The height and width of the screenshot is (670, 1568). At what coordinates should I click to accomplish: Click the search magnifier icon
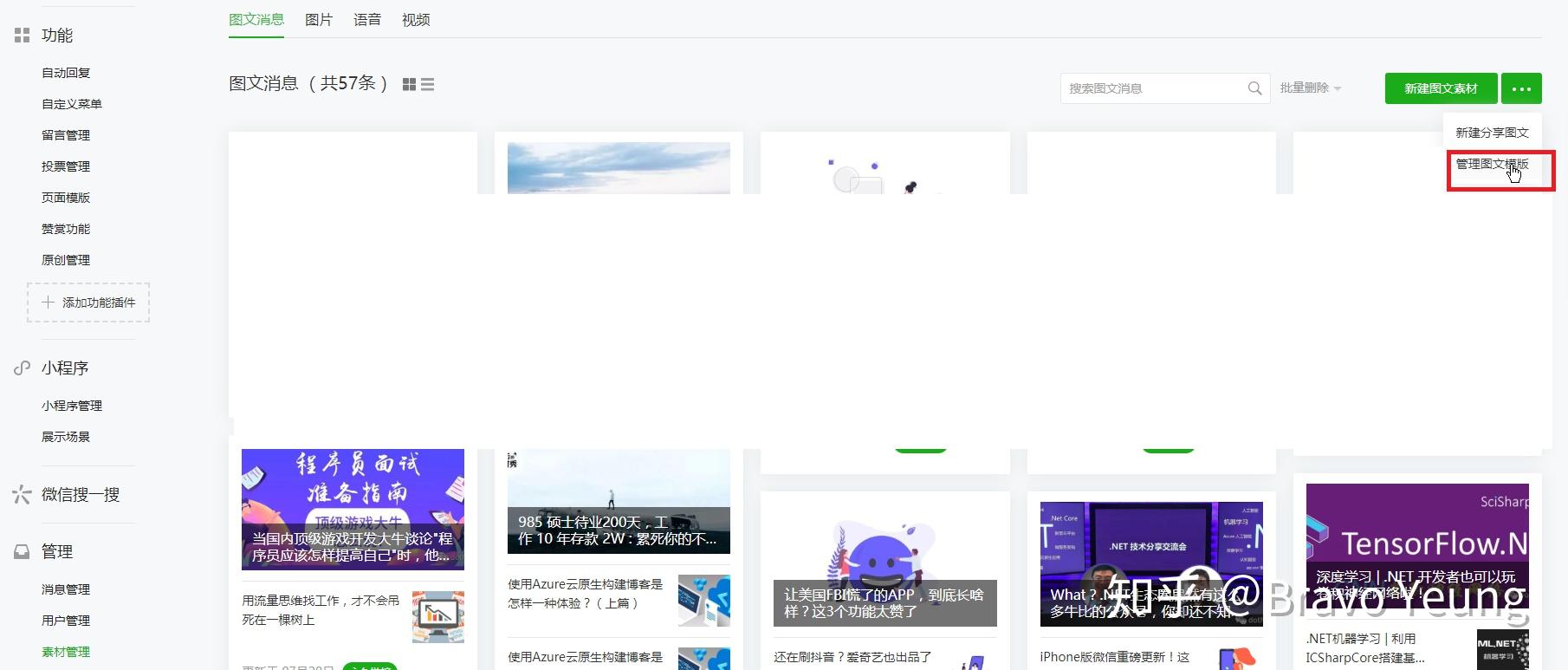tap(1254, 88)
